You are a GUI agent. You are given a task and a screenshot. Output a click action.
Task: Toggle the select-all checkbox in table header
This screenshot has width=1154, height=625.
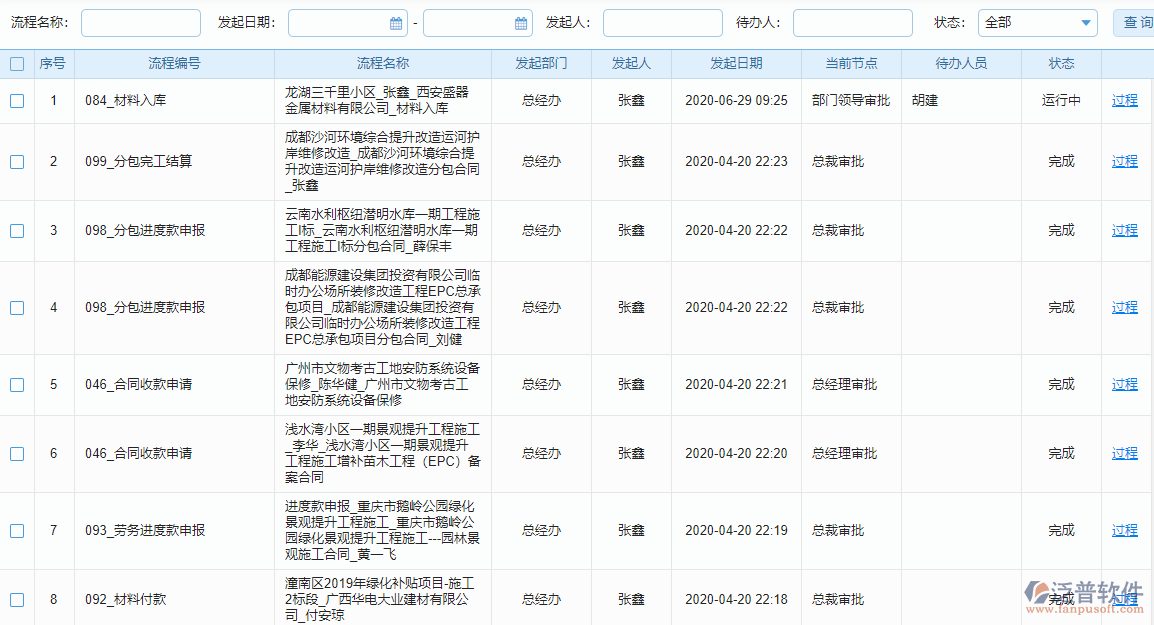tap(17, 64)
